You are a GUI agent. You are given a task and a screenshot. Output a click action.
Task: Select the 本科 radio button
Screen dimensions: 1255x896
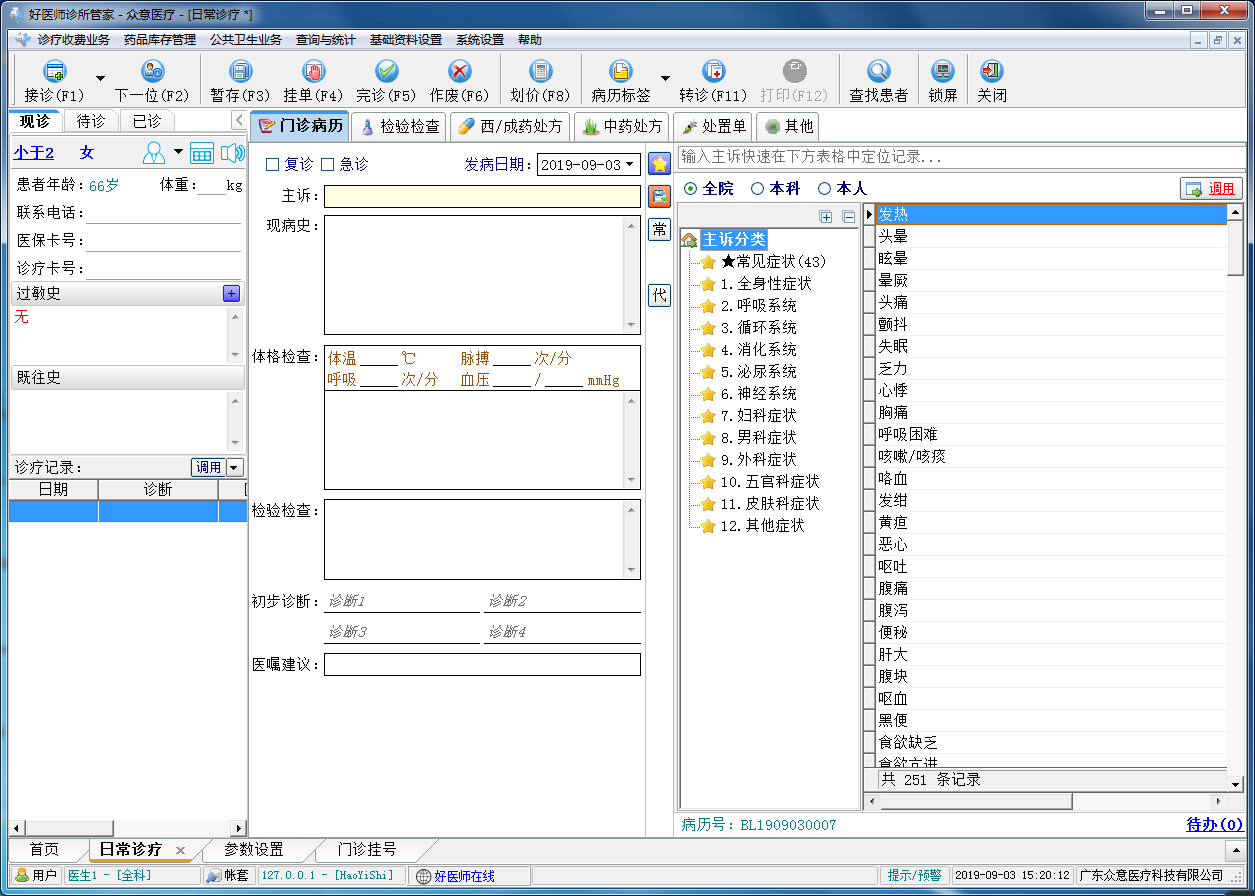(758, 188)
